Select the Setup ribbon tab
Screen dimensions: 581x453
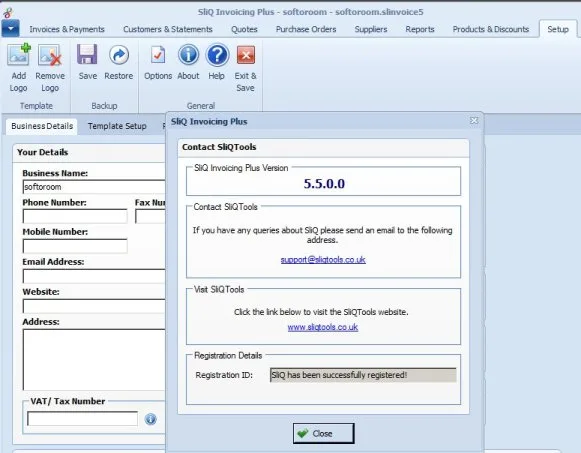click(558, 29)
